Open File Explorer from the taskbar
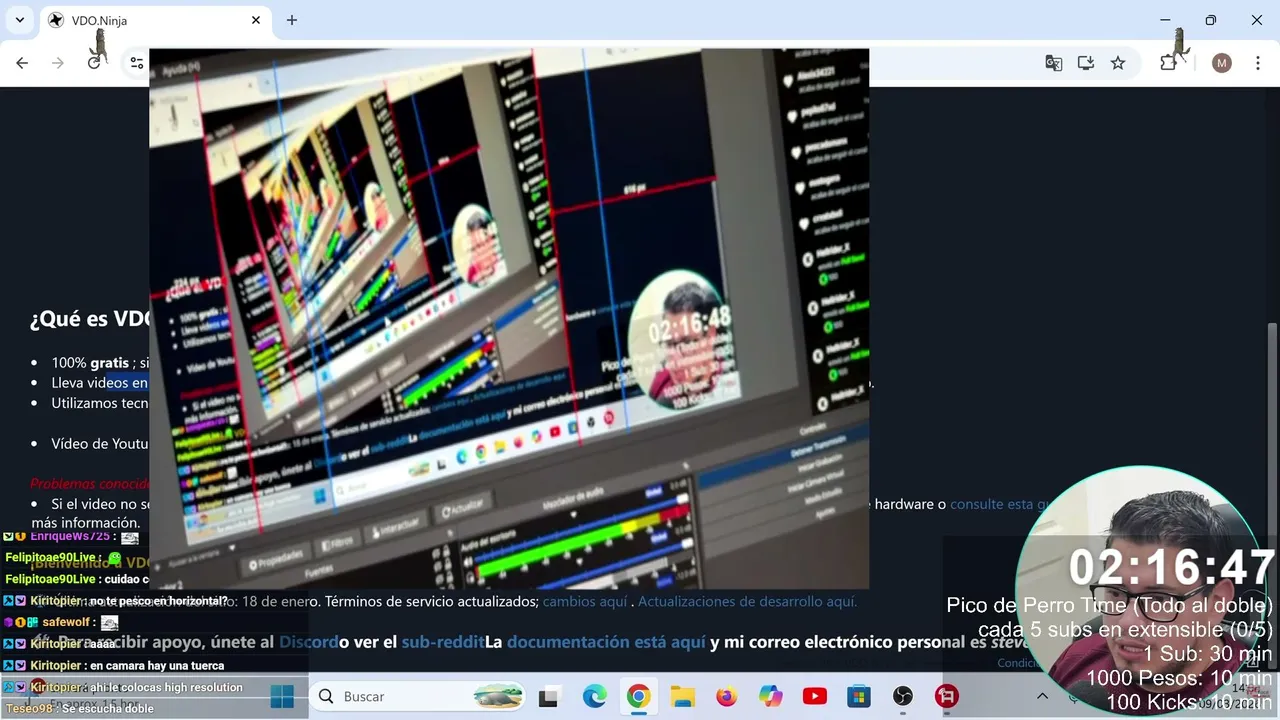This screenshot has width=1280, height=720. pyautogui.click(x=683, y=696)
